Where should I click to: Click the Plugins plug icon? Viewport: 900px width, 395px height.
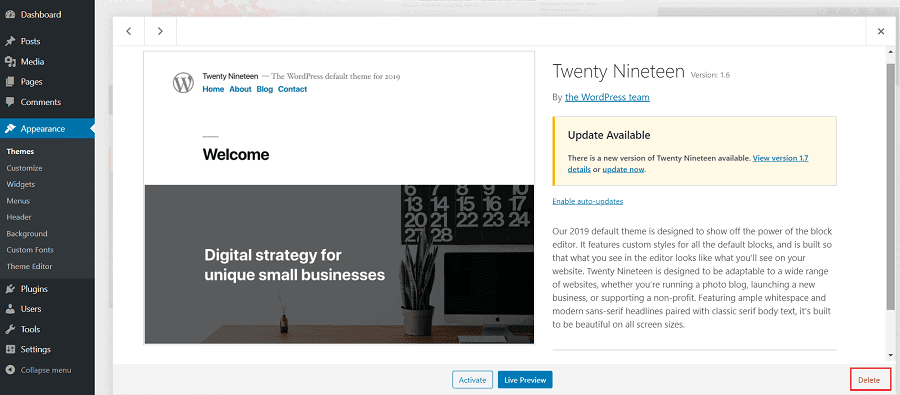[10, 289]
